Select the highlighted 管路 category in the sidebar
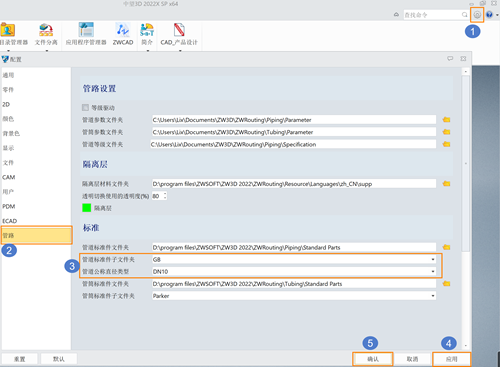Screen dimensions: 500x367 click(36, 235)
